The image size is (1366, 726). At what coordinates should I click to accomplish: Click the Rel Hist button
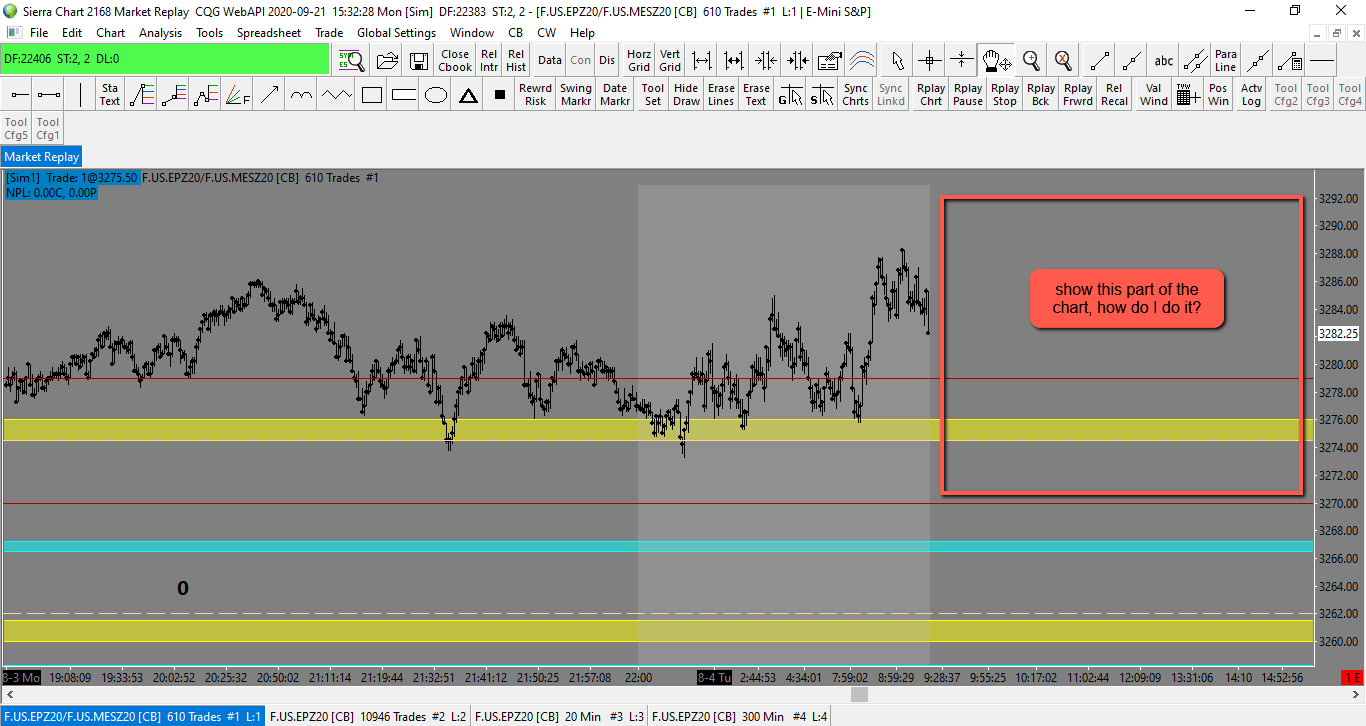click(x=516, y=60)
